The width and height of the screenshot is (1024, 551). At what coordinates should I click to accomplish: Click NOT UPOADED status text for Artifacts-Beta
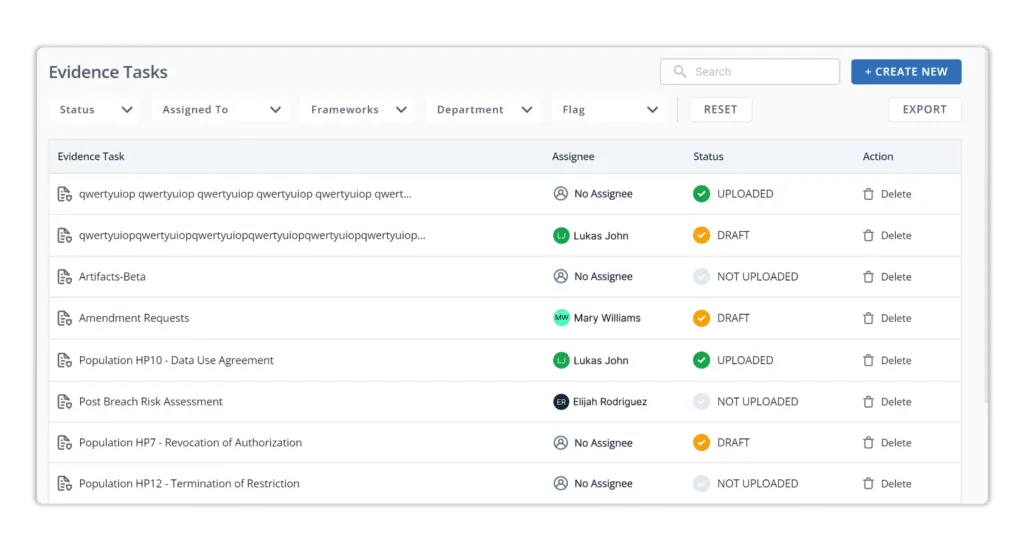[758, 277]
